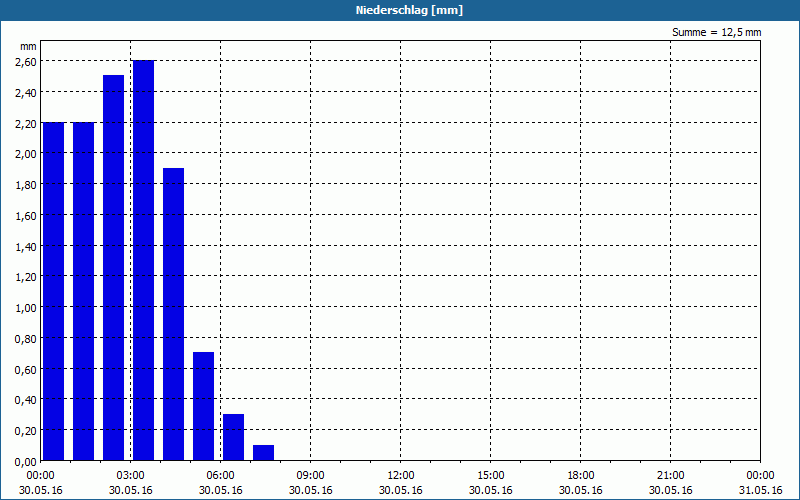Image resolution: width=800 pixels, height=500 pixels.
Task: Click the 15:00 time axis label
Action: click(490, 476)
